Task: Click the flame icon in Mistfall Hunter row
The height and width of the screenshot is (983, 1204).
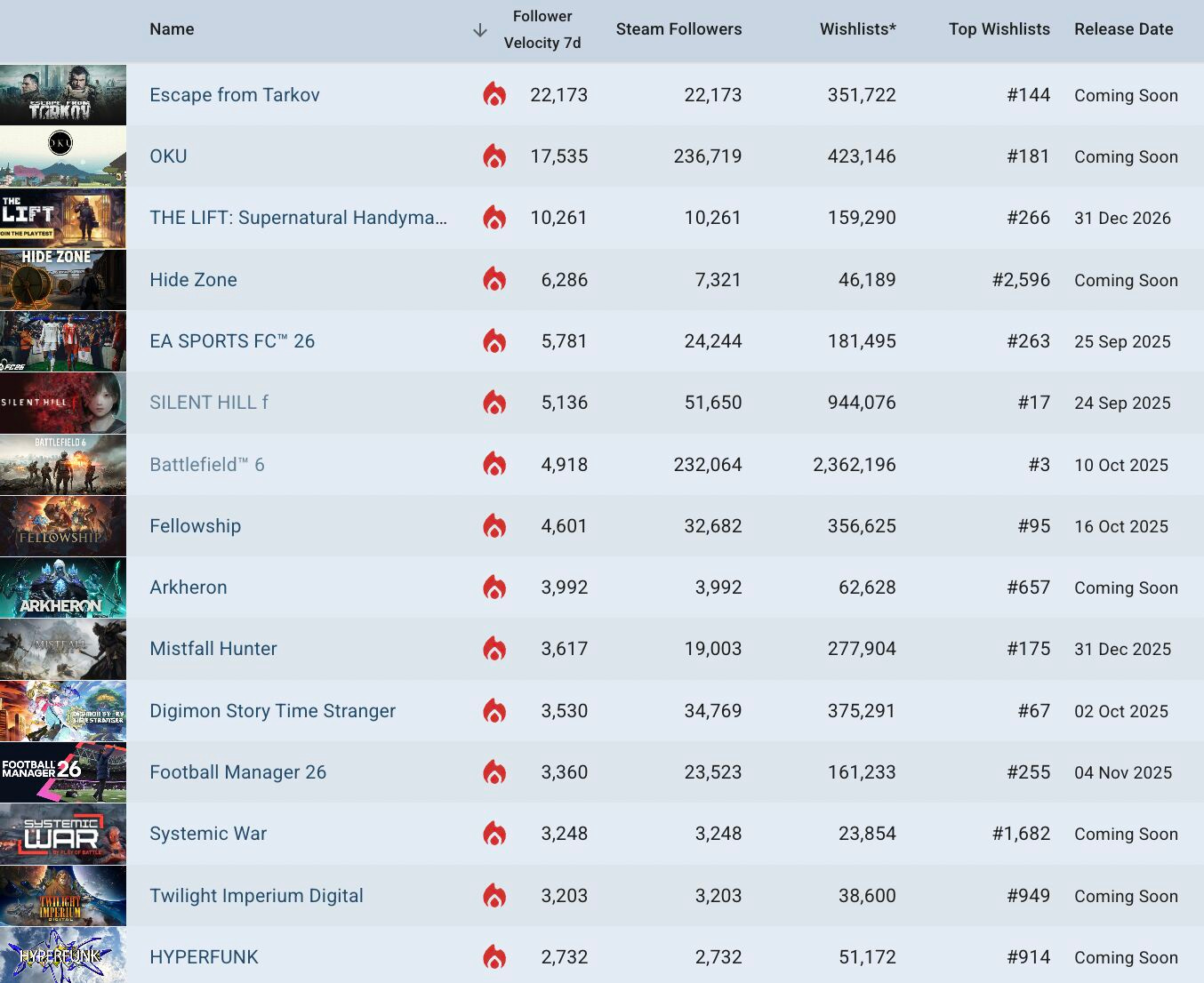Action: point(494,649)
